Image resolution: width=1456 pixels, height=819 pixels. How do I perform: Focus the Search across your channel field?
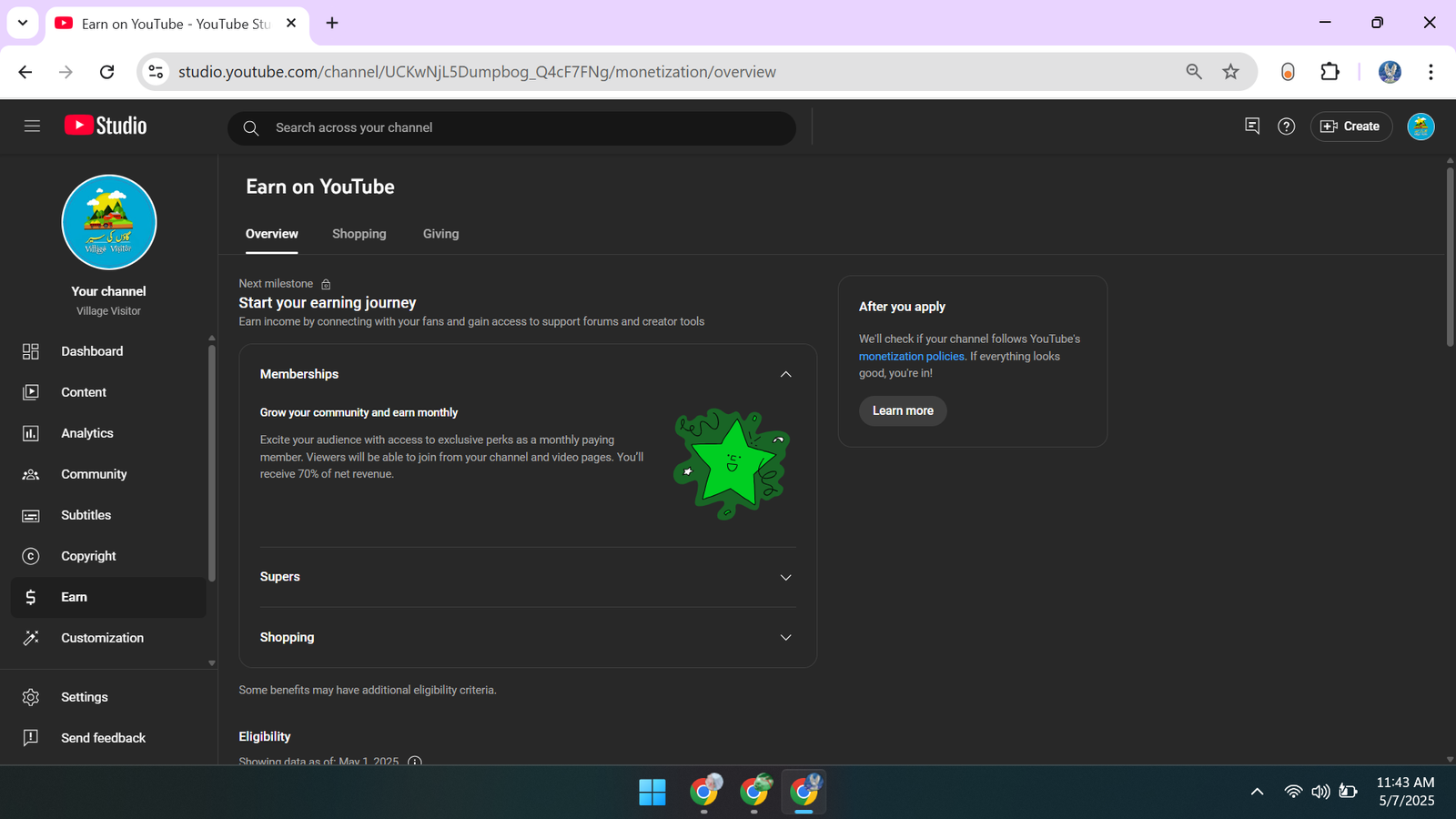click(511, 128)
